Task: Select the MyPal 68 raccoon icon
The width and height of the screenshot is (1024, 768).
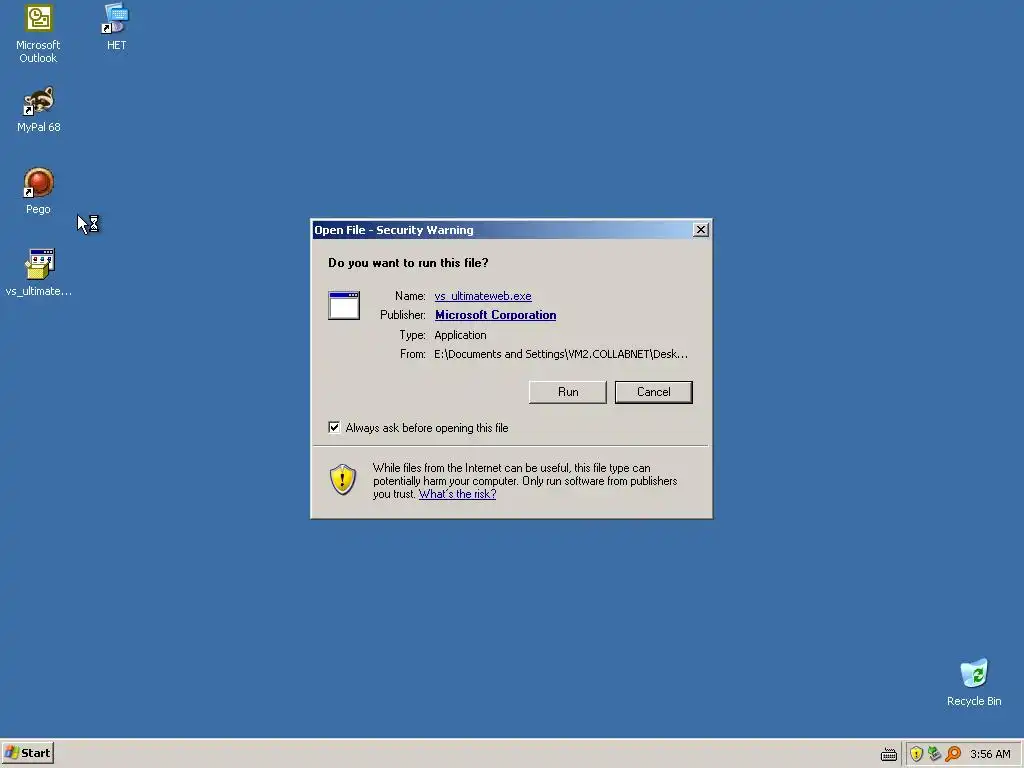Action: [39, 101]
